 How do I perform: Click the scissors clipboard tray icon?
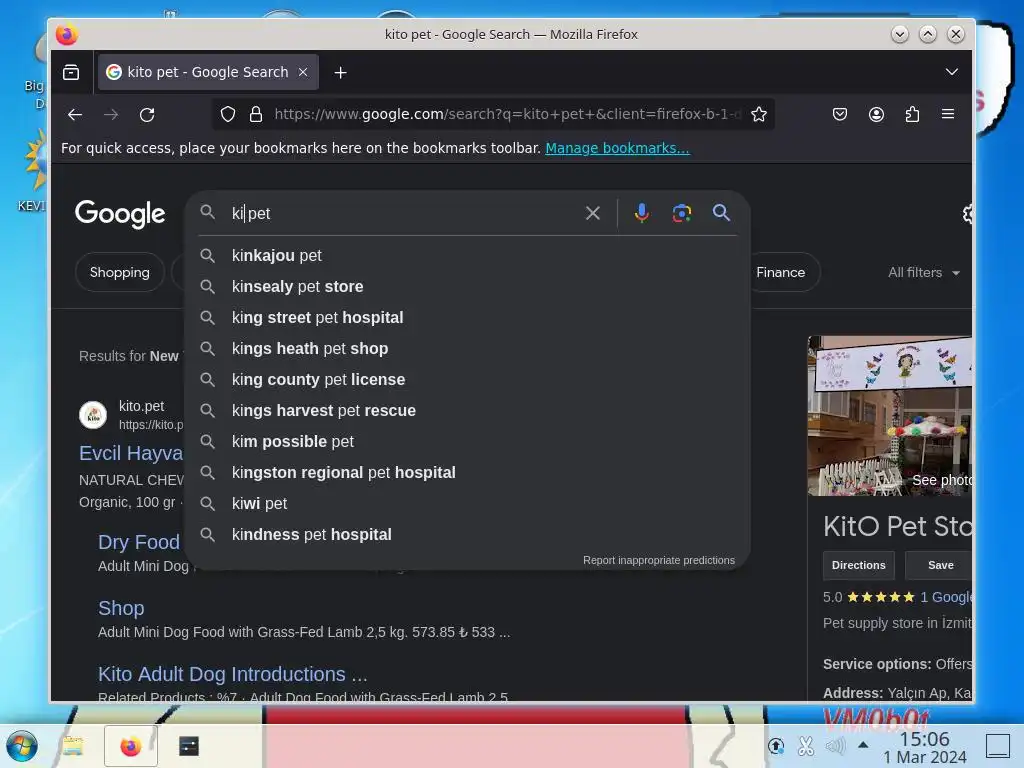pos(806,746)
